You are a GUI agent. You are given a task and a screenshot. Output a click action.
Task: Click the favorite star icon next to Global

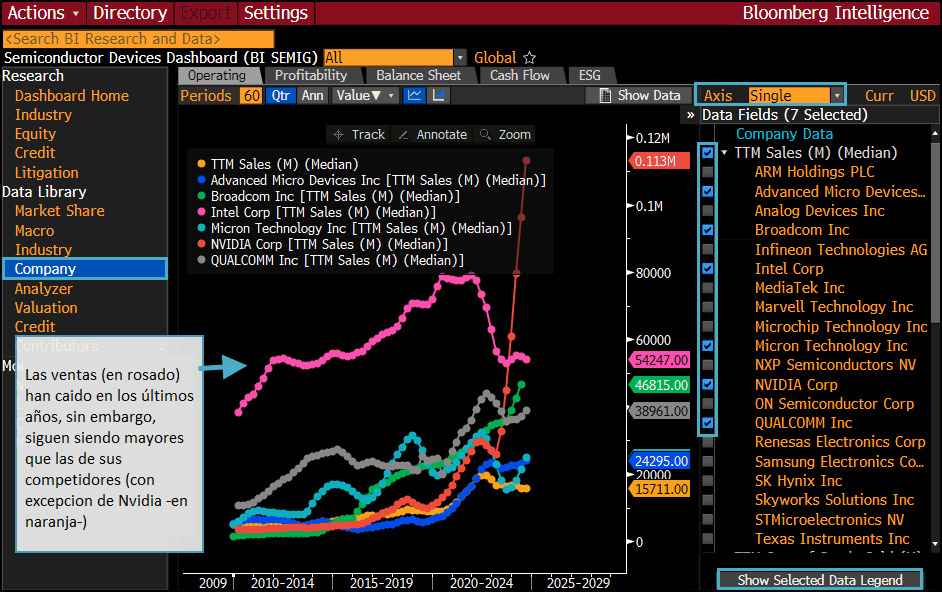point(529,58)
